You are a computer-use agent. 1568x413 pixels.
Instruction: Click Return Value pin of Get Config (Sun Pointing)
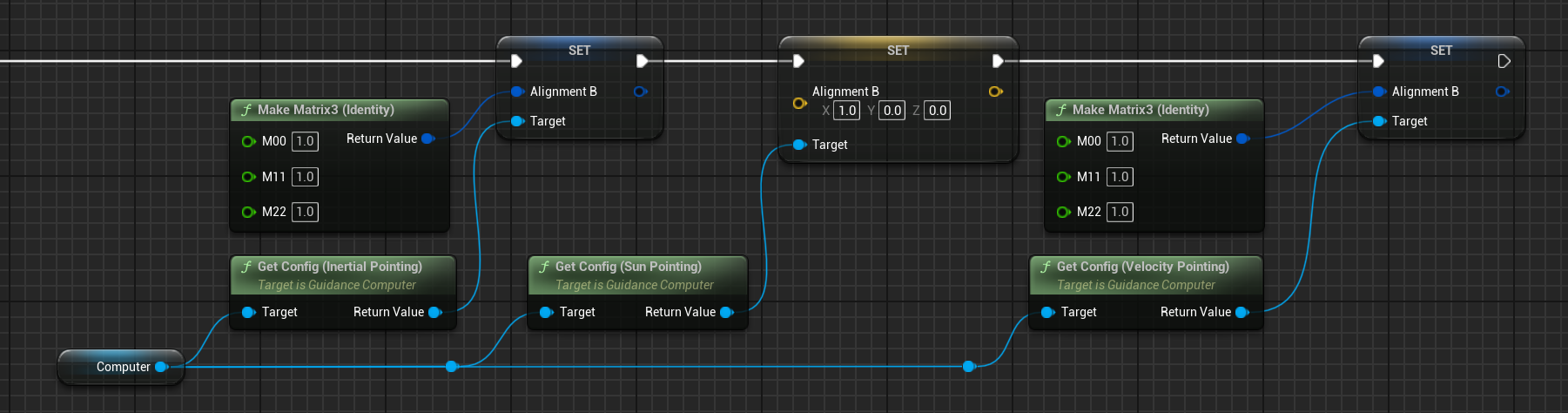726,312
